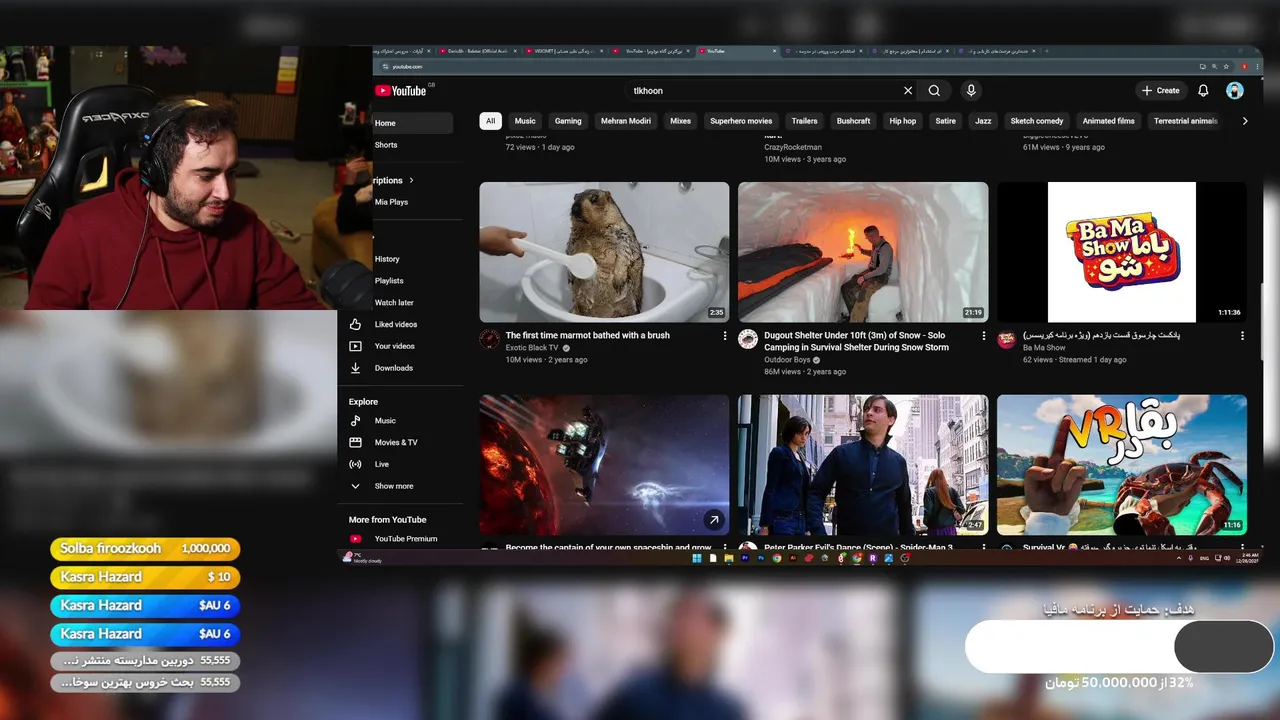Select the Trailers chip
Viewport: 1280px width, 720px height.
pyautogui.click(x=804, y=121)
